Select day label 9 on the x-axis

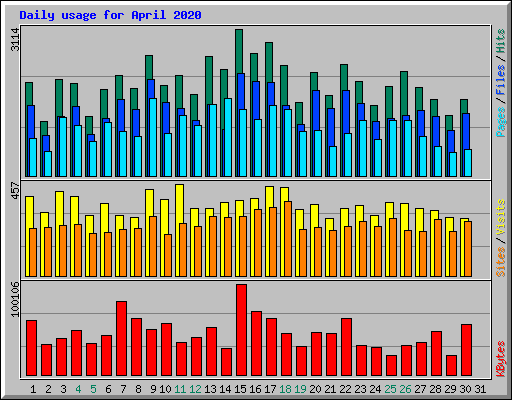tap(153, 389)
